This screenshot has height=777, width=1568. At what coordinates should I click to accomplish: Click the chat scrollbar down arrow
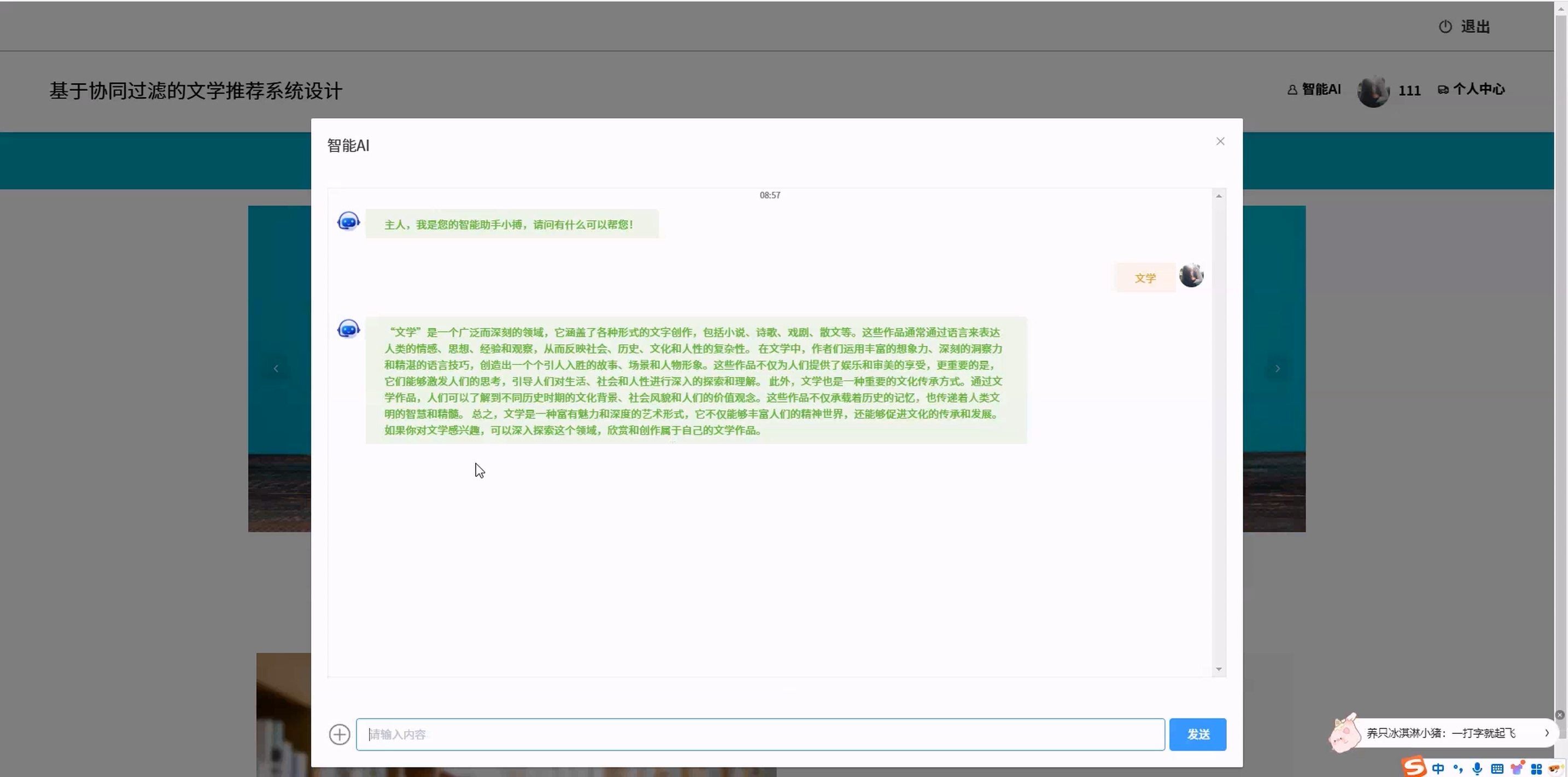click(x=1219, y=669)
